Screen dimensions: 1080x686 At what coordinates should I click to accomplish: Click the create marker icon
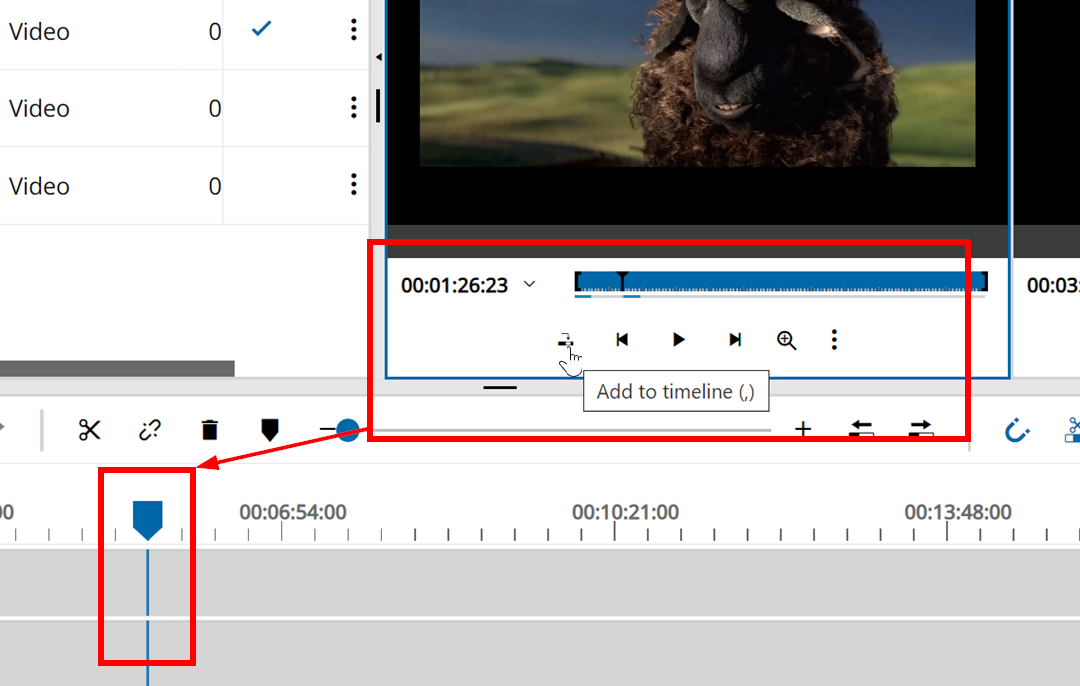270,430
